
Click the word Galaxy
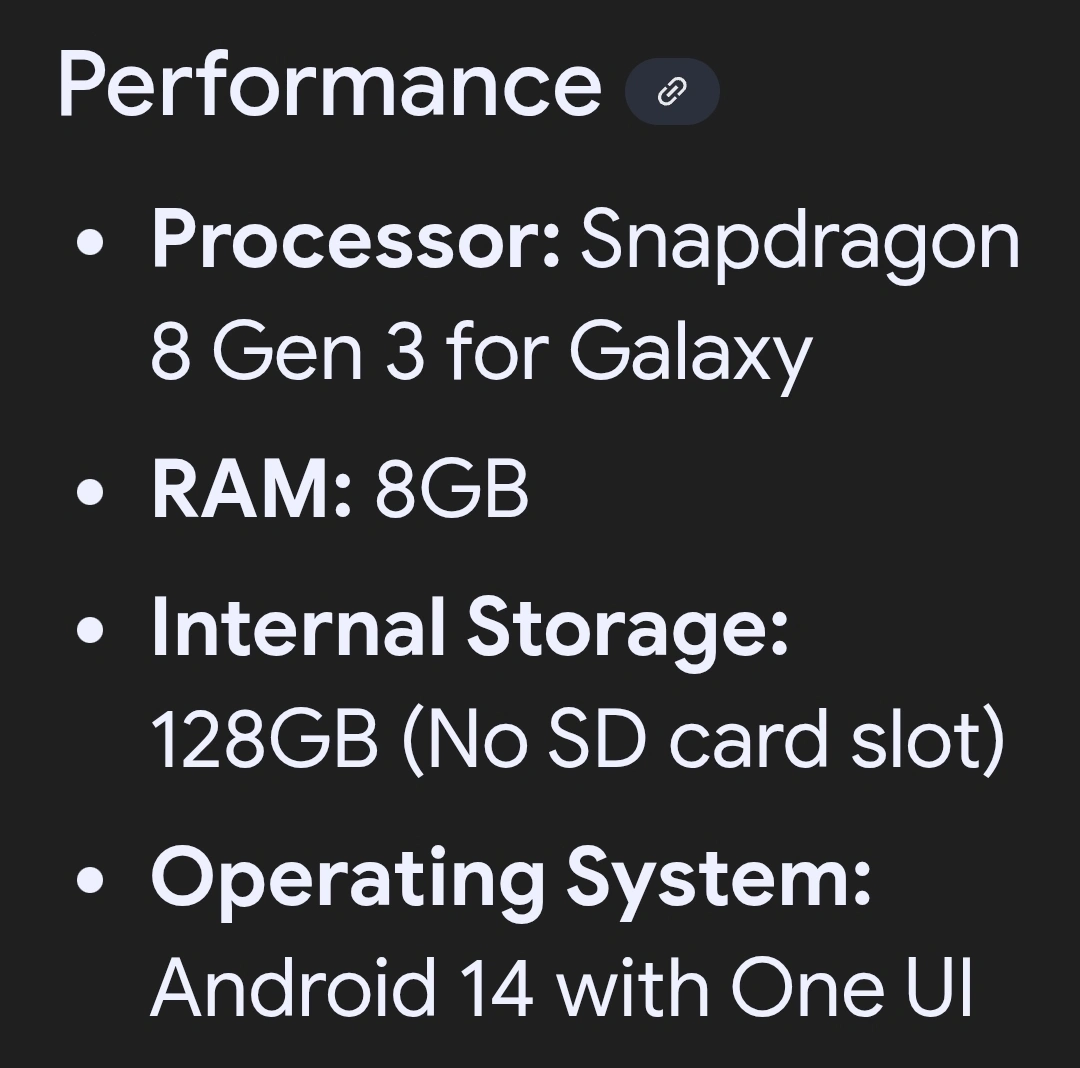pyautogui.click(x=690, y=353)
